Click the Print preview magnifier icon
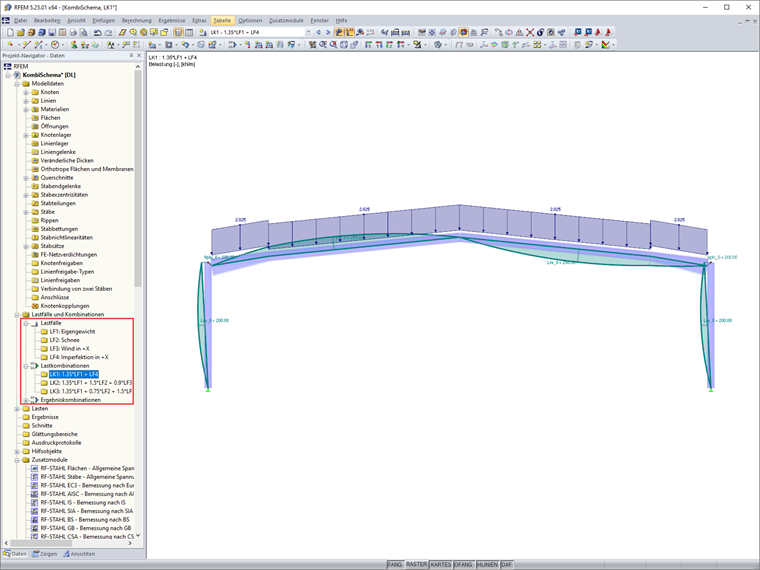Image resolution: width=760 pixels, height=570 pixels. (83, 32)
